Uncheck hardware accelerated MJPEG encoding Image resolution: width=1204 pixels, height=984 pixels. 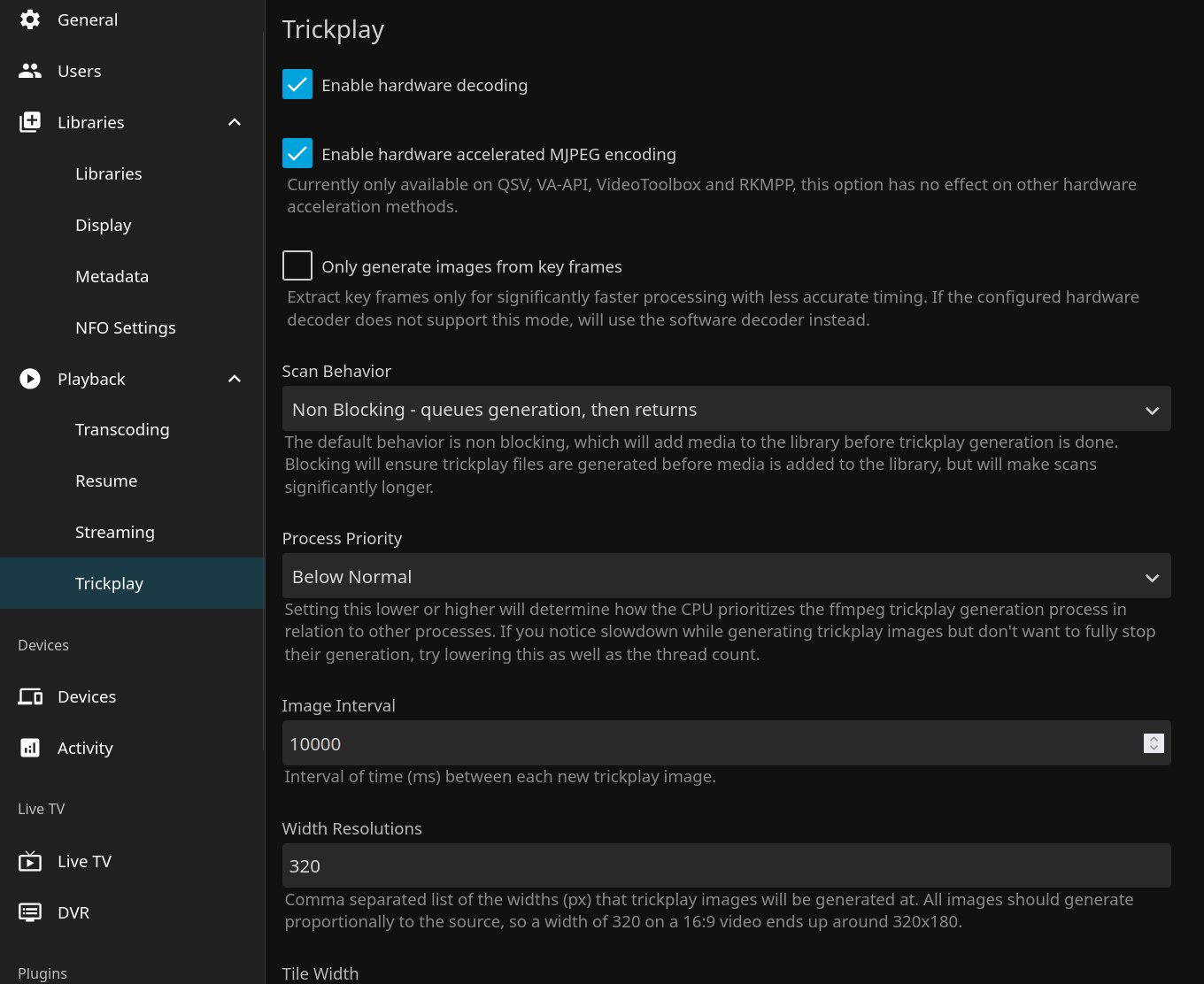pyautogui.click(x=297, y=154)
